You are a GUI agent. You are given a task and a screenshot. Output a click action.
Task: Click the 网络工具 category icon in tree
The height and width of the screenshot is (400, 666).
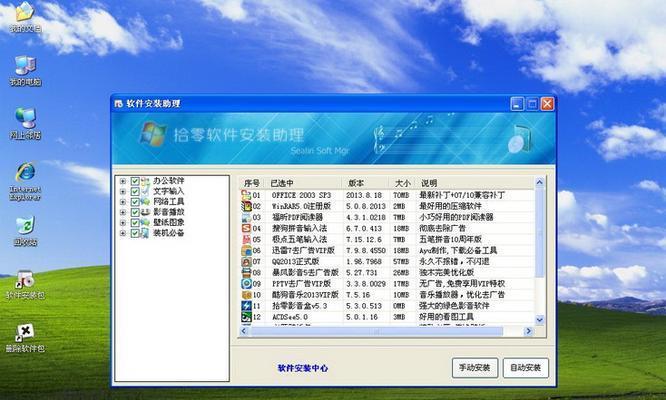coord(145,202)
